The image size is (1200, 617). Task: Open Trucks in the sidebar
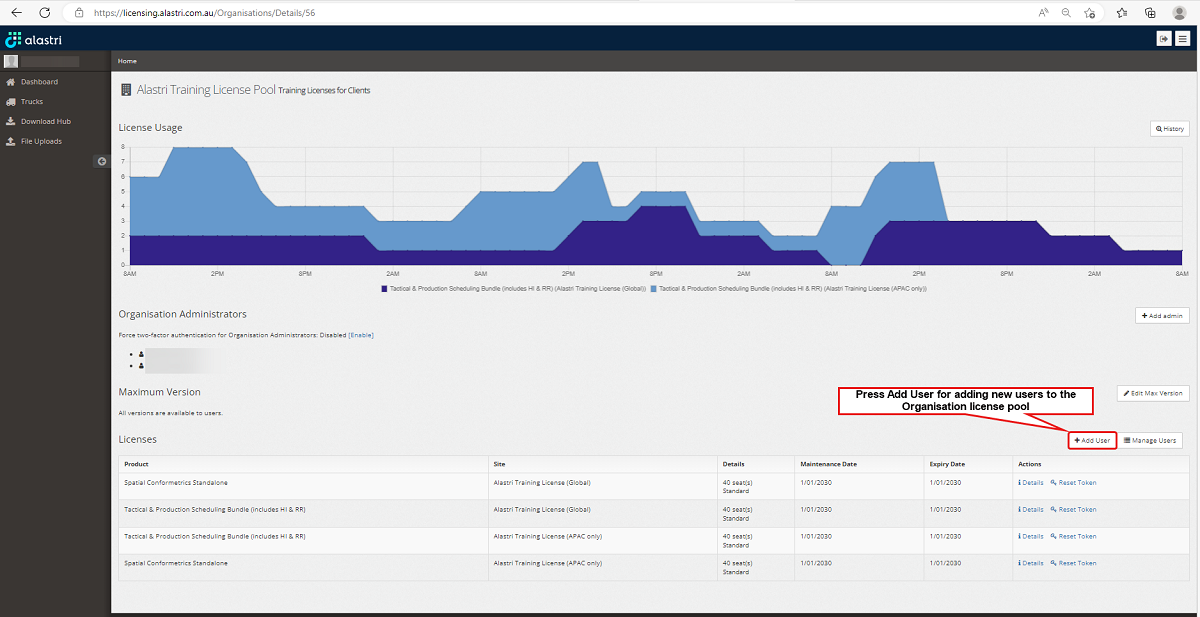pyautogui.click(x=32, y=102)
